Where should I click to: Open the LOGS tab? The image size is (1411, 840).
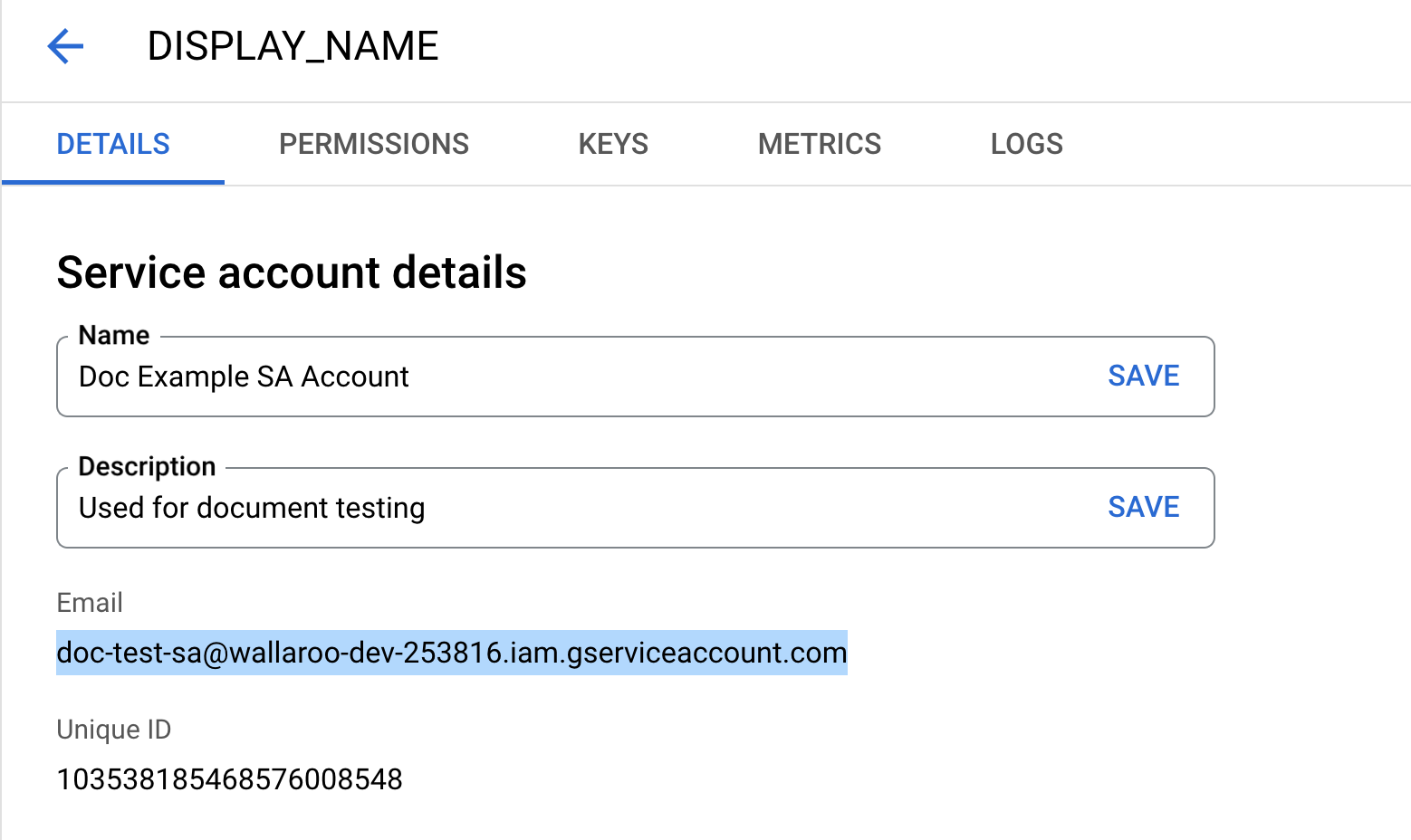pos(1026,143)
